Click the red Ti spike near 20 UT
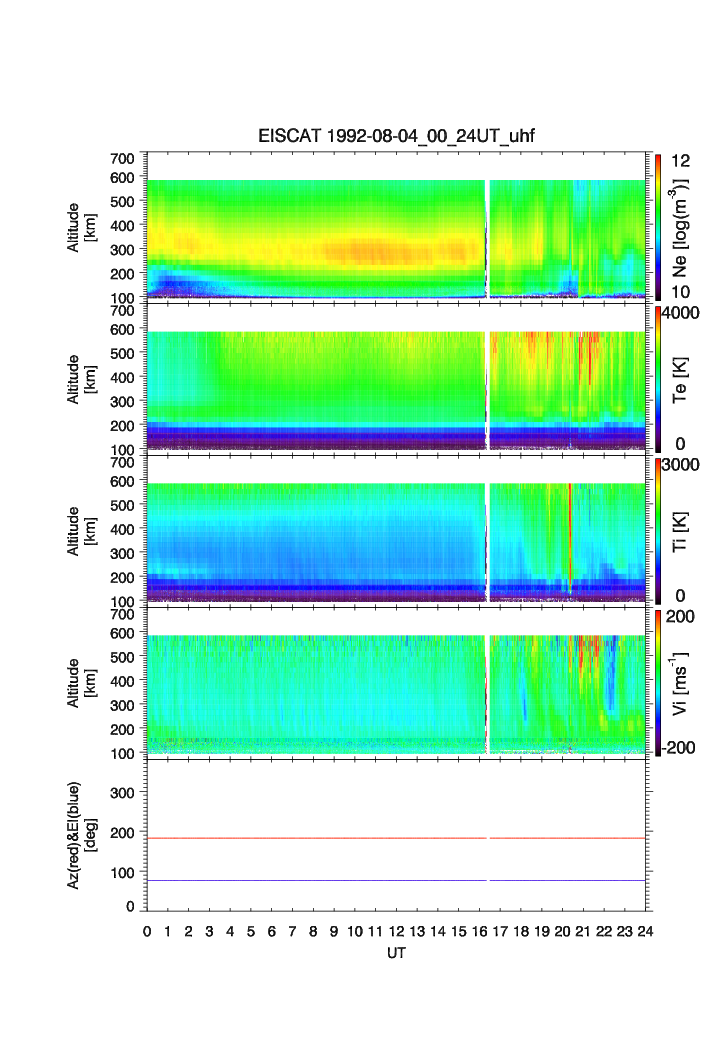Viewport: 708px width, 1063px height. point(570,536)
